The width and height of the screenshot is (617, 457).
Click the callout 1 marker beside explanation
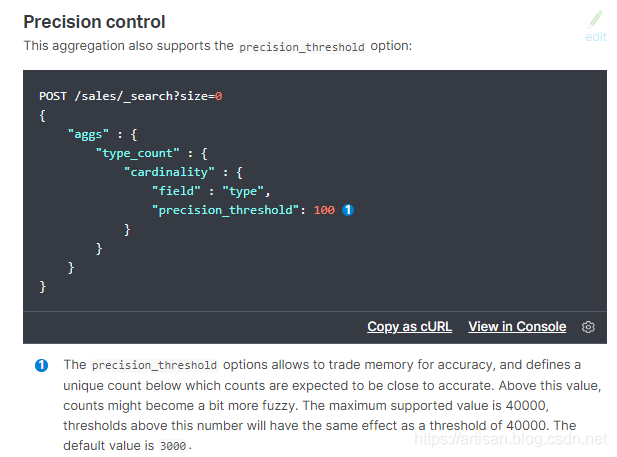click(x=42, y=365)
